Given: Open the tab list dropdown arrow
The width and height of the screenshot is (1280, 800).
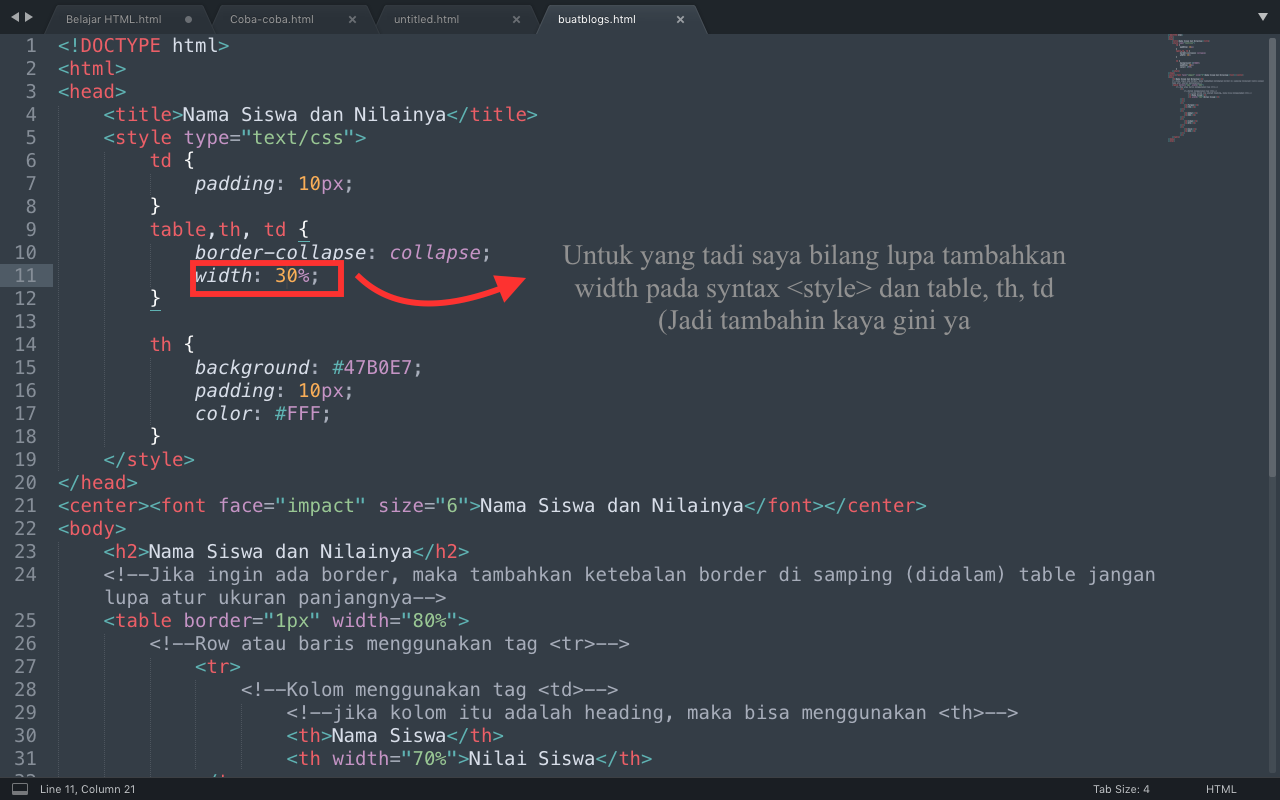Looking at the screenshot, I should 1262,18.
